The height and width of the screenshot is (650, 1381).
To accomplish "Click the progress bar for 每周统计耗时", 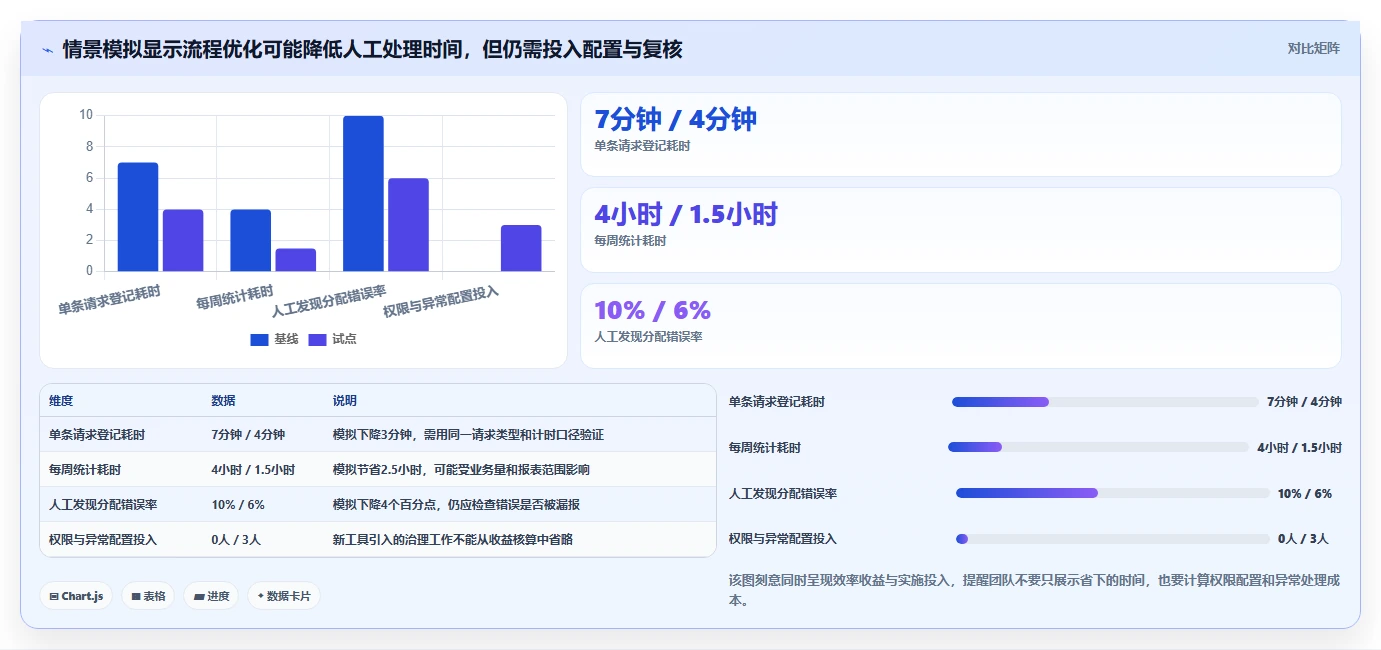I will tap(1098, 447).
